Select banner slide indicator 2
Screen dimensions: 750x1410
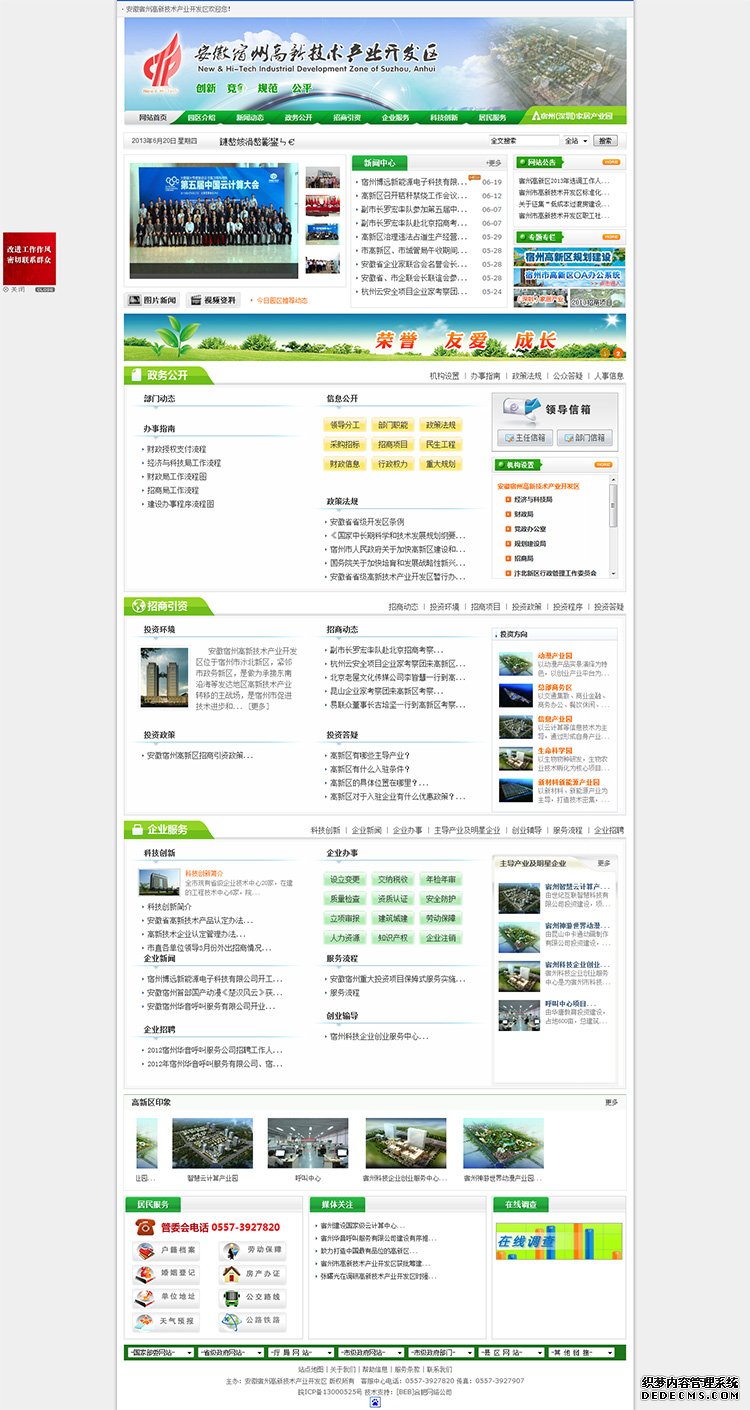tap(619, 353)
